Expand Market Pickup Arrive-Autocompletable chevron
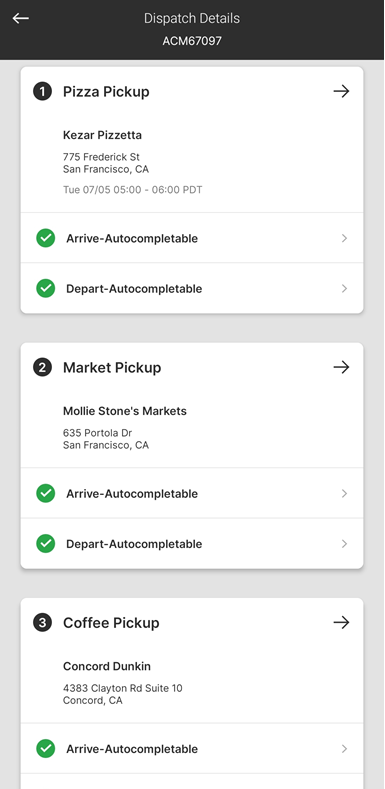This screenshot has height=789, width=385. [344, 493]
